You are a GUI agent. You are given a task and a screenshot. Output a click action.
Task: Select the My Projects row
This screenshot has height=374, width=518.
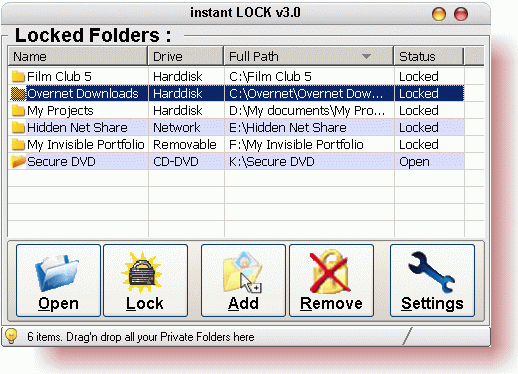coord(236,110)
